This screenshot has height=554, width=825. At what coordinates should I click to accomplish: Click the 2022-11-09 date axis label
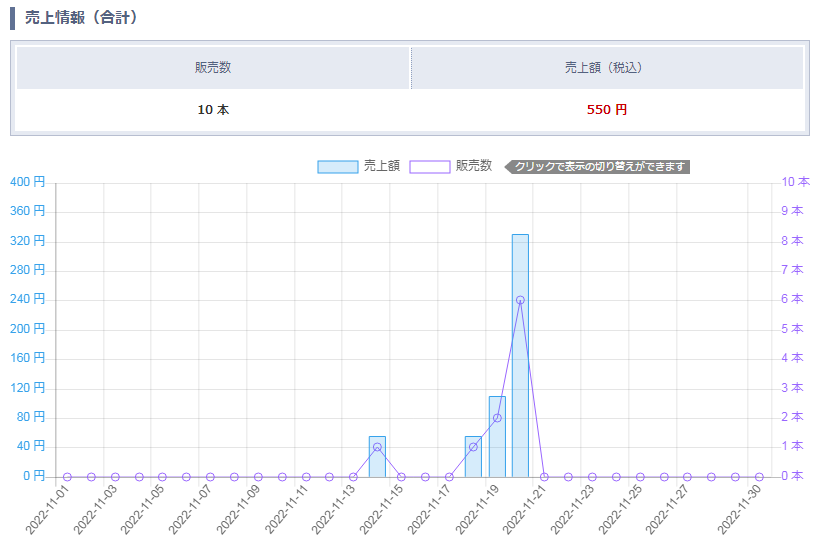click(x=238, y=510)
